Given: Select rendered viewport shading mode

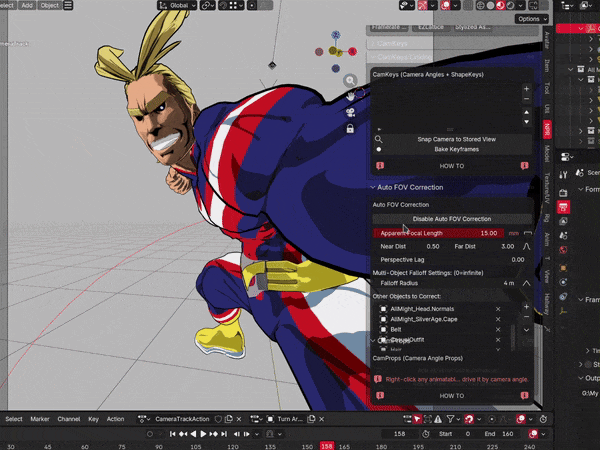Looking at the screenshot, I should pos(510,6).
